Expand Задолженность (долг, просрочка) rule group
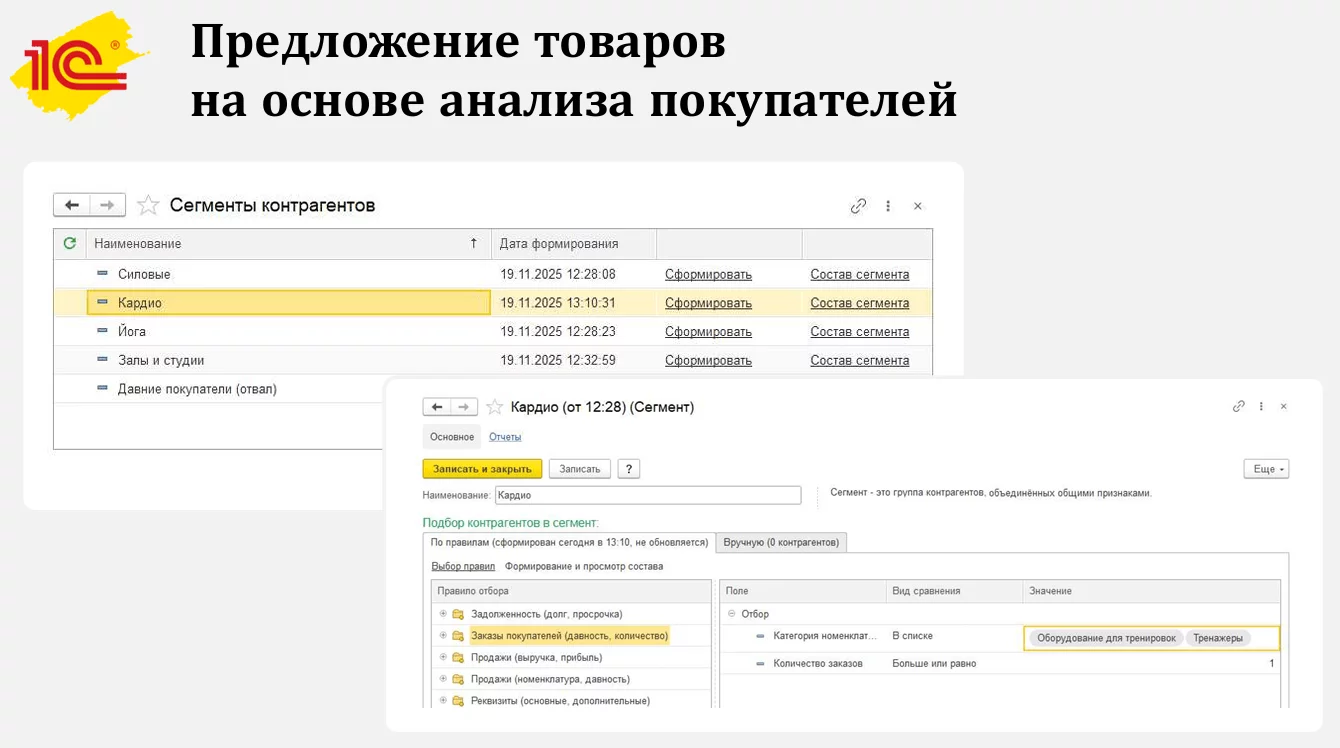The height and width of the screenshot is (748, 1340). 443,614
